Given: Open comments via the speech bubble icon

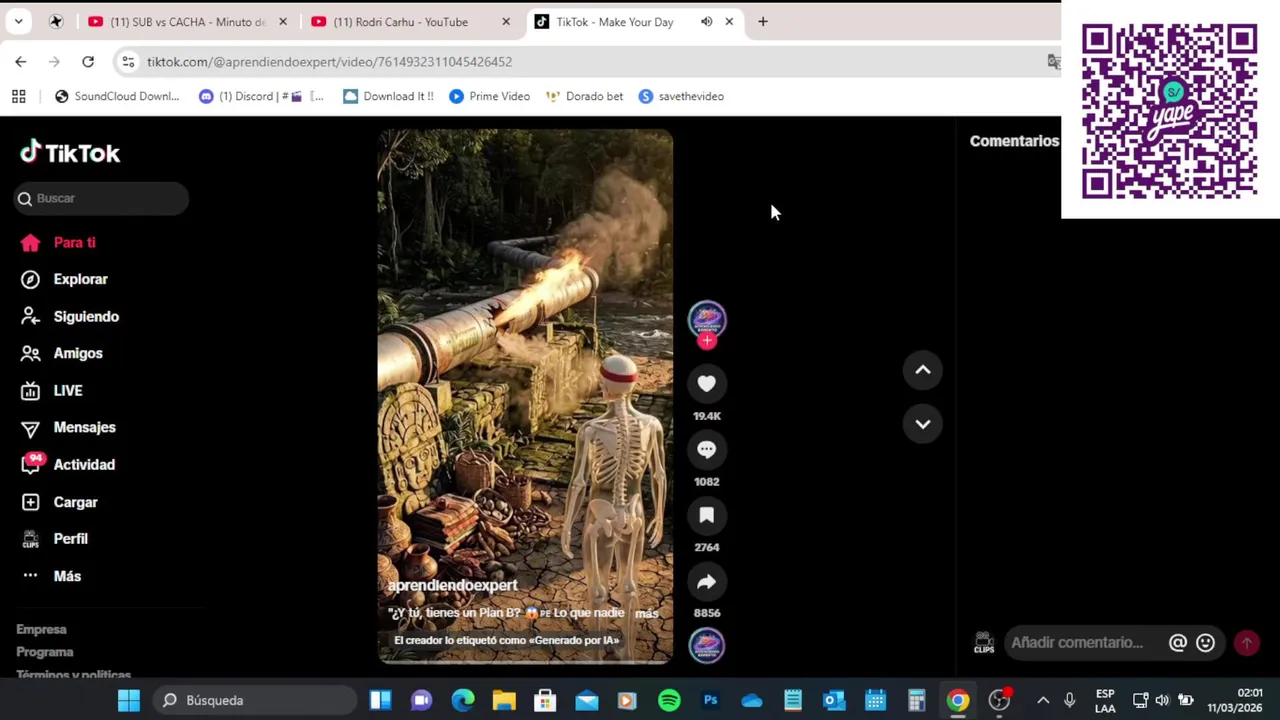Looking at the screenshot, I should pos(706,450).
